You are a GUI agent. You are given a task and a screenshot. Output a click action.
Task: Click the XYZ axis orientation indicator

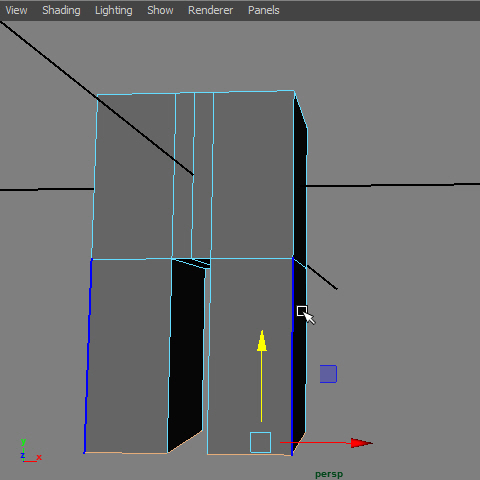pyautogui.click(x=30, y=451)
